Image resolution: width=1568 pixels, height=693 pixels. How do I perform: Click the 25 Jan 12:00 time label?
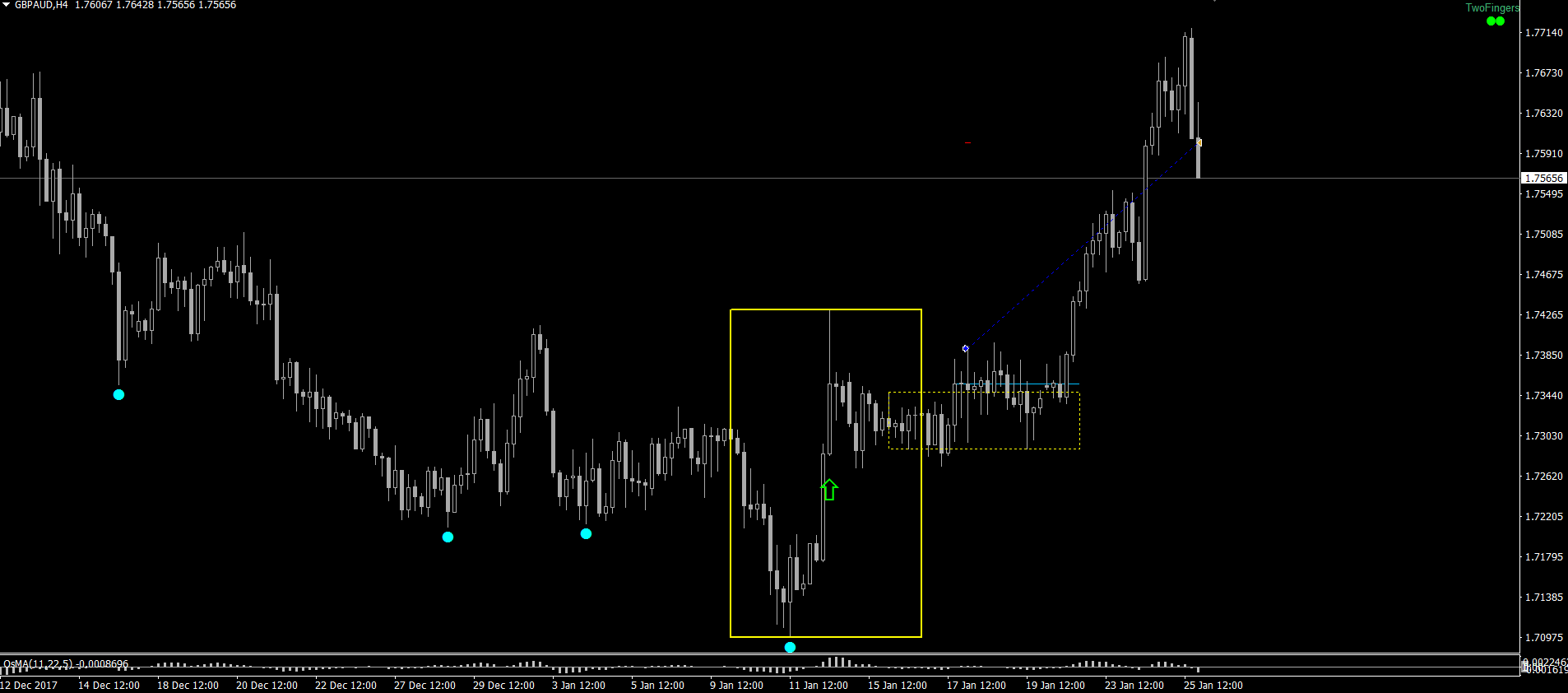1213,686
